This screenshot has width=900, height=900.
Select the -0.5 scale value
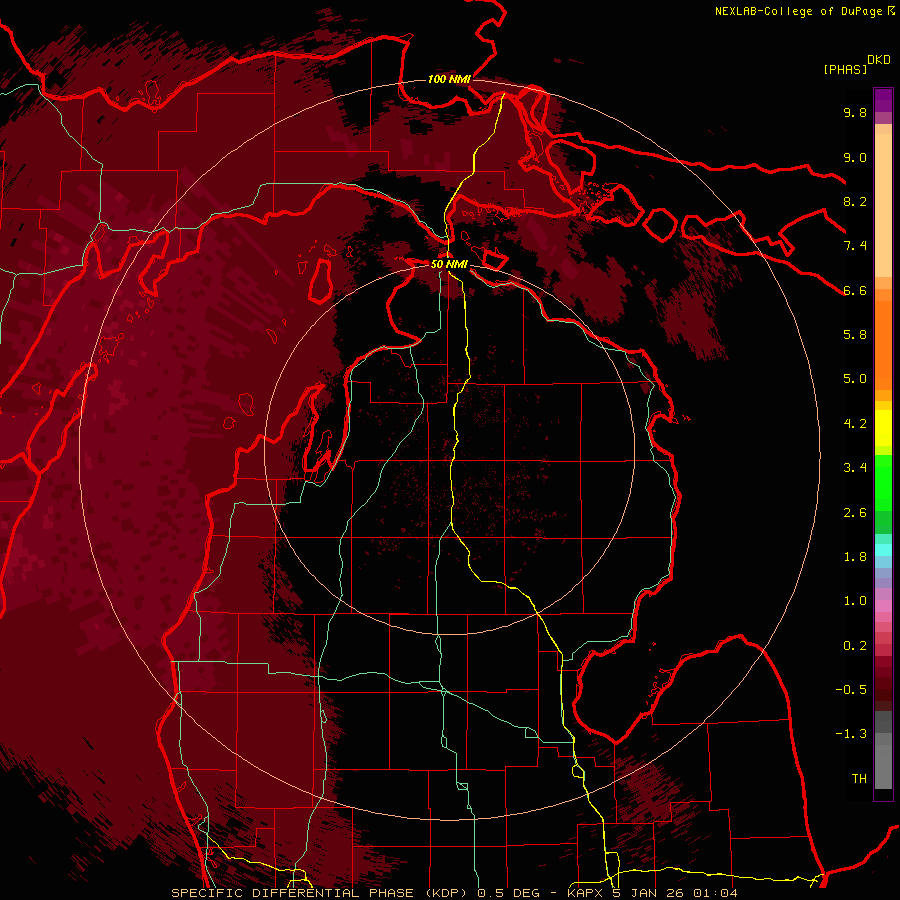point(851,690)
